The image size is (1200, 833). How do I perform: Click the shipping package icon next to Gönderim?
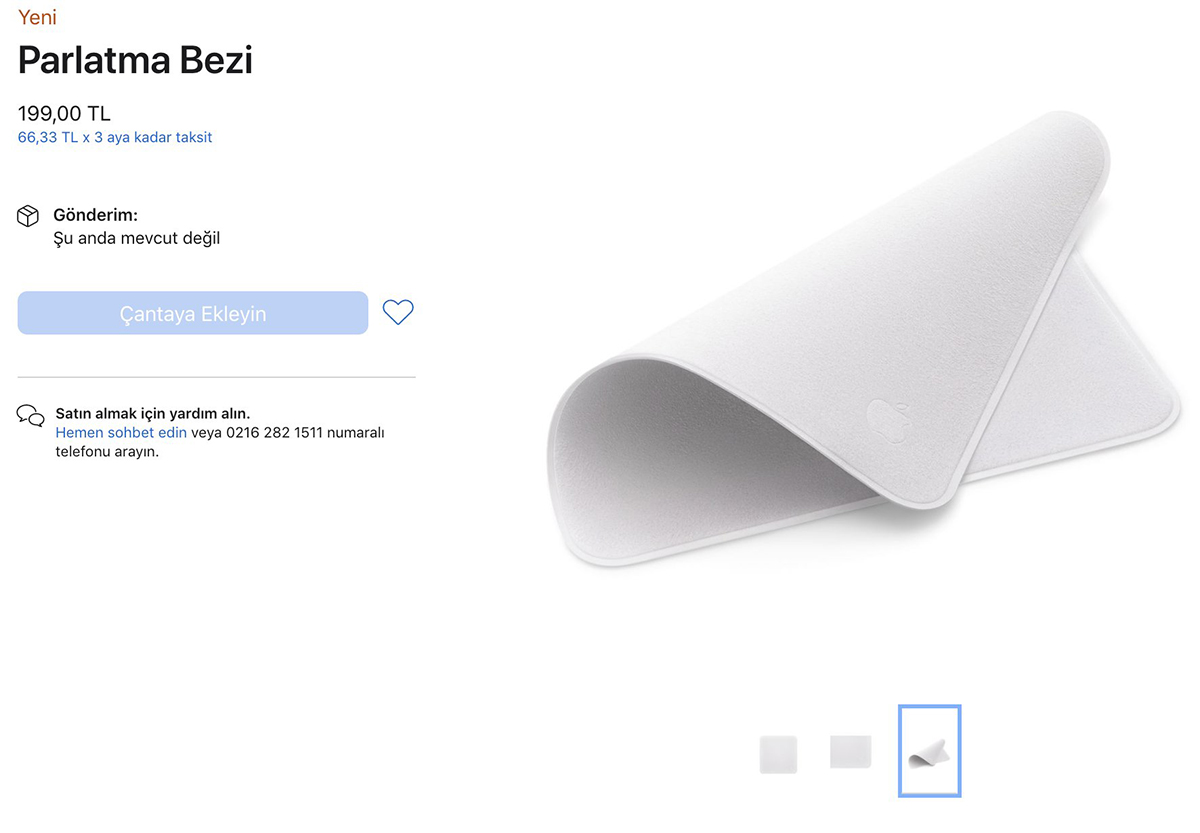point(27,214)
